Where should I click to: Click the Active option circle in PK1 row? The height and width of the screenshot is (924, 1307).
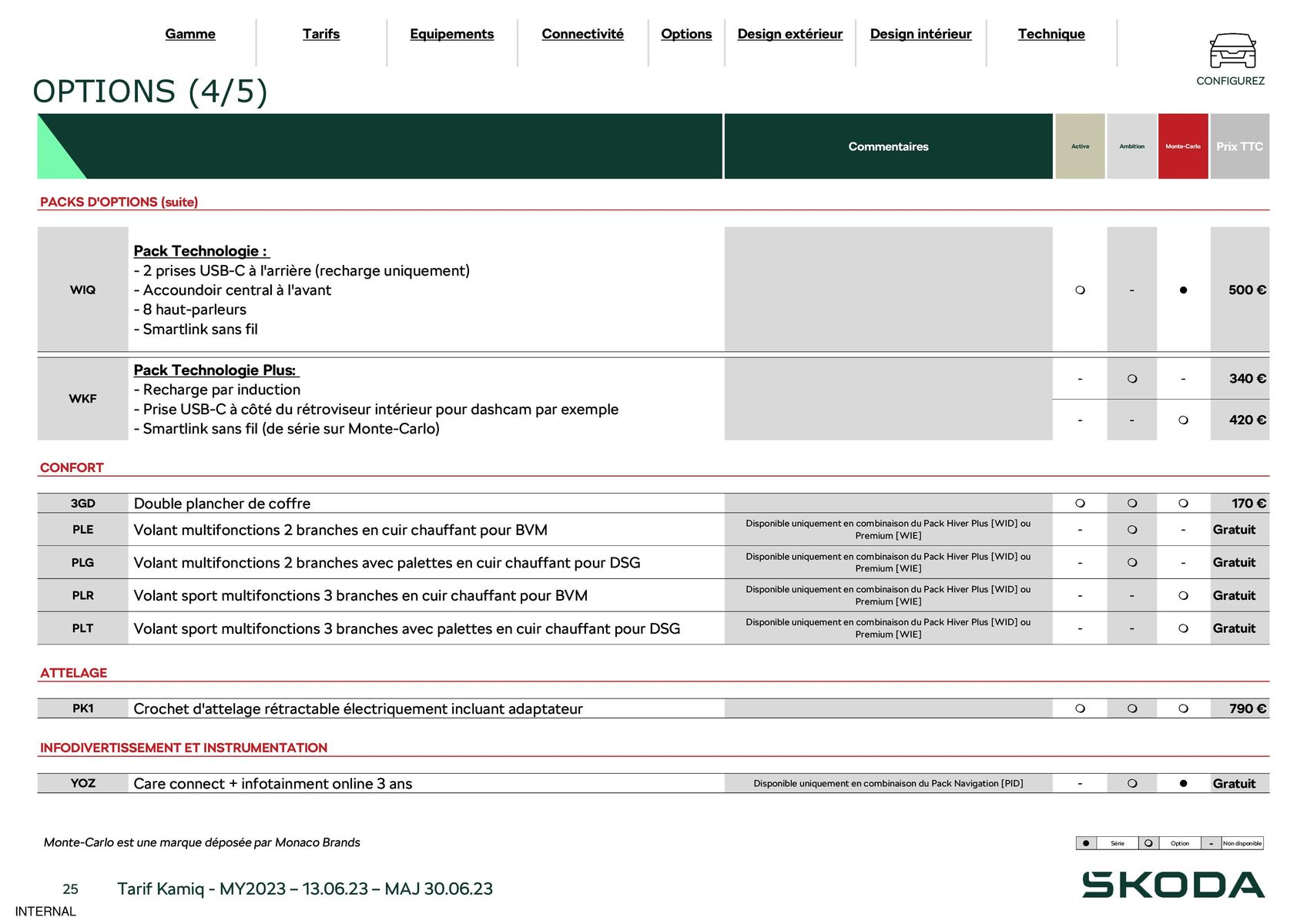pyautogui.click(x=1080, y=708)
